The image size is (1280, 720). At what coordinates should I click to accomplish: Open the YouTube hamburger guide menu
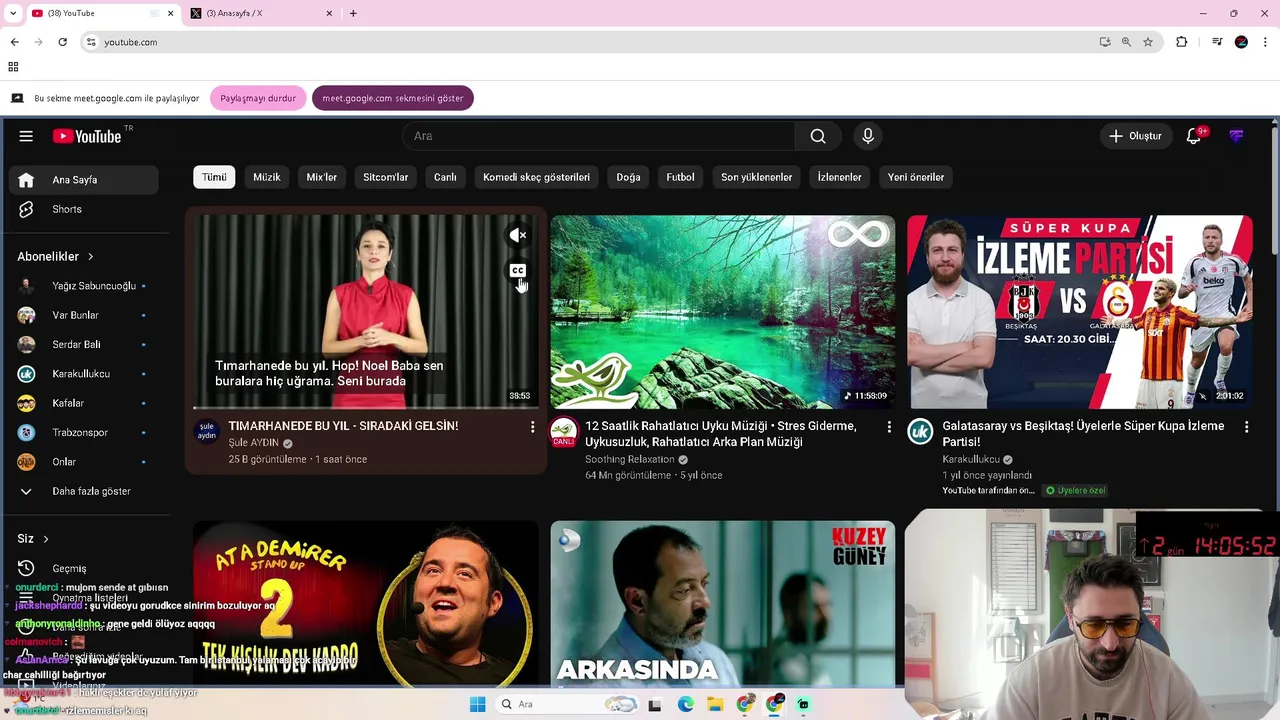coord(26,136)
